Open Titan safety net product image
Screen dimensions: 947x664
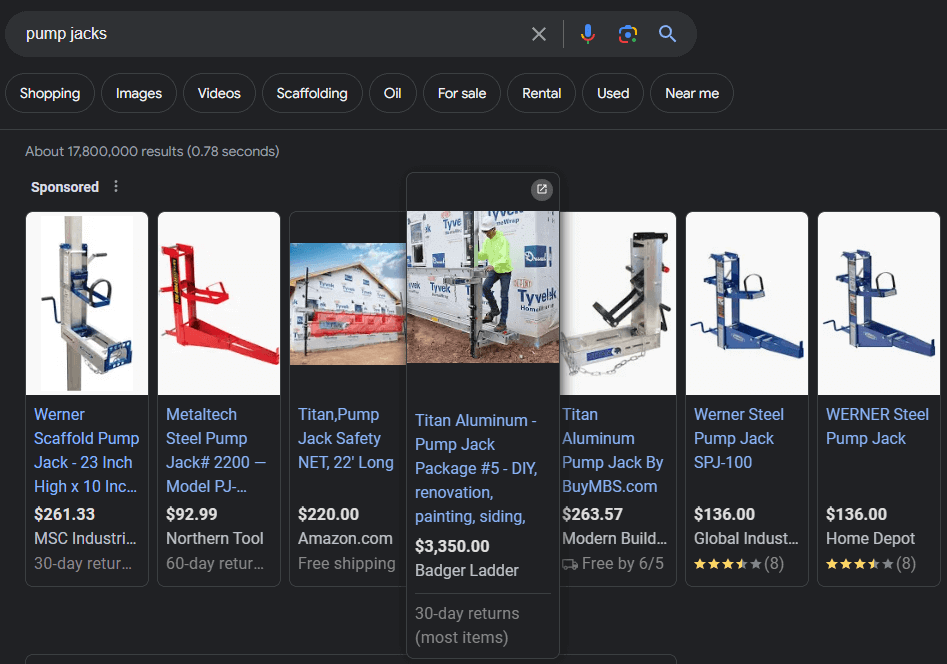(x=348, y=304)
